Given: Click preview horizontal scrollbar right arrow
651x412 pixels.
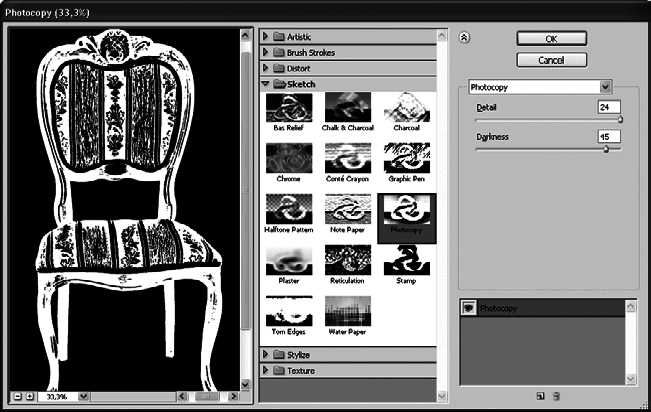Looking at the screenshot, I should tap(233, 397).
